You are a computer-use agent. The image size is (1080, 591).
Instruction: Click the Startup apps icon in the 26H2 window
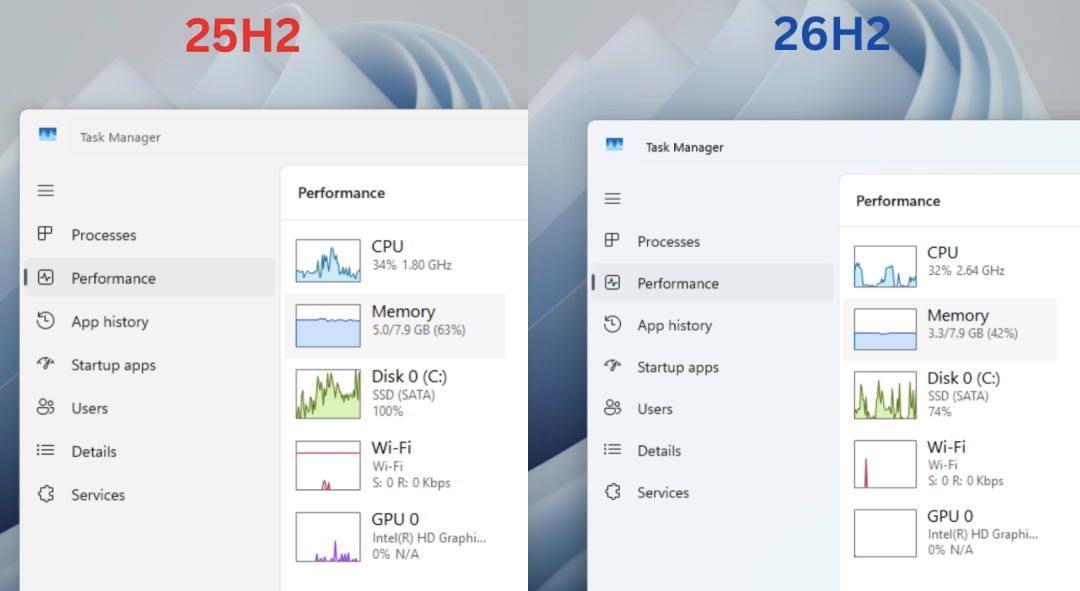click(612, 366)
